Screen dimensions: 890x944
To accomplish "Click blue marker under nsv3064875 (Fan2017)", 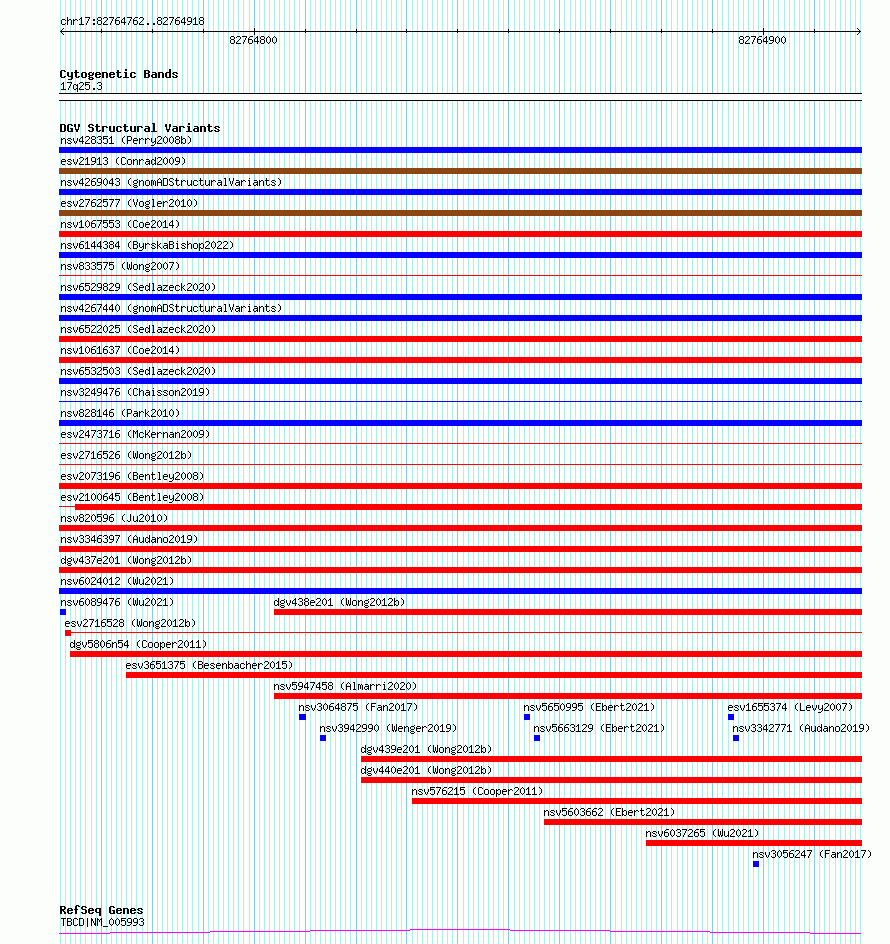I will tap(302, 717).
